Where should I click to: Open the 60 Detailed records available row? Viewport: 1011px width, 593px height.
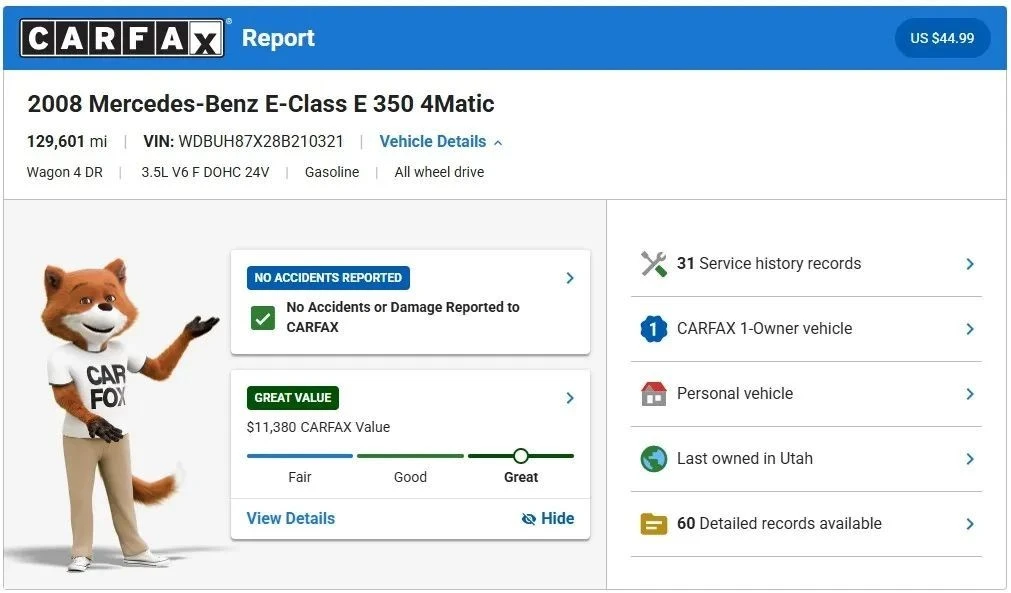tap(806, 524)
